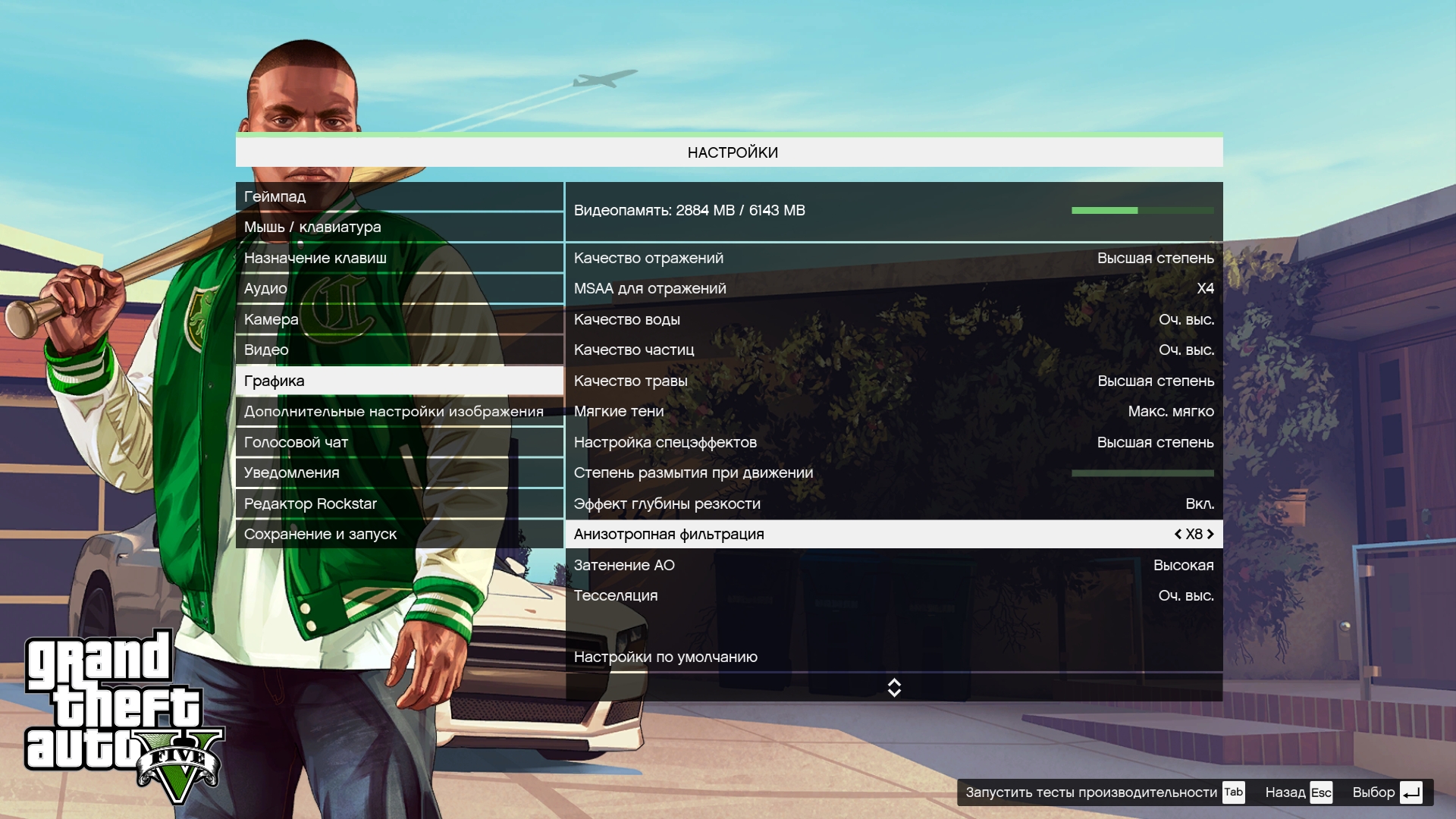Open Дополнительные настройки изображения category

tap(400, 411)
